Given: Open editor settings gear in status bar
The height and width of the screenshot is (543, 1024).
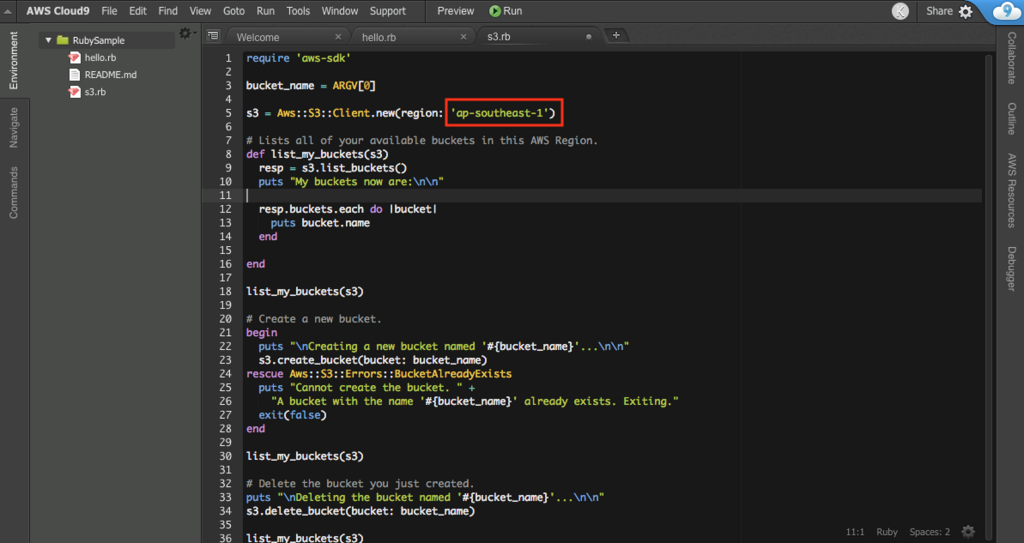Looking at the screenshot, I should coord(968,532).
